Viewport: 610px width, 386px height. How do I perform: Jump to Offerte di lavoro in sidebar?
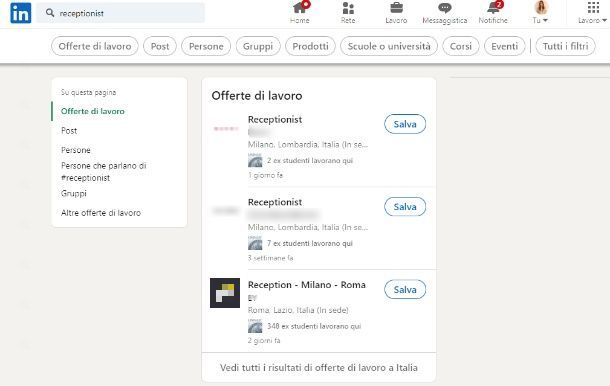coord(93,111)
